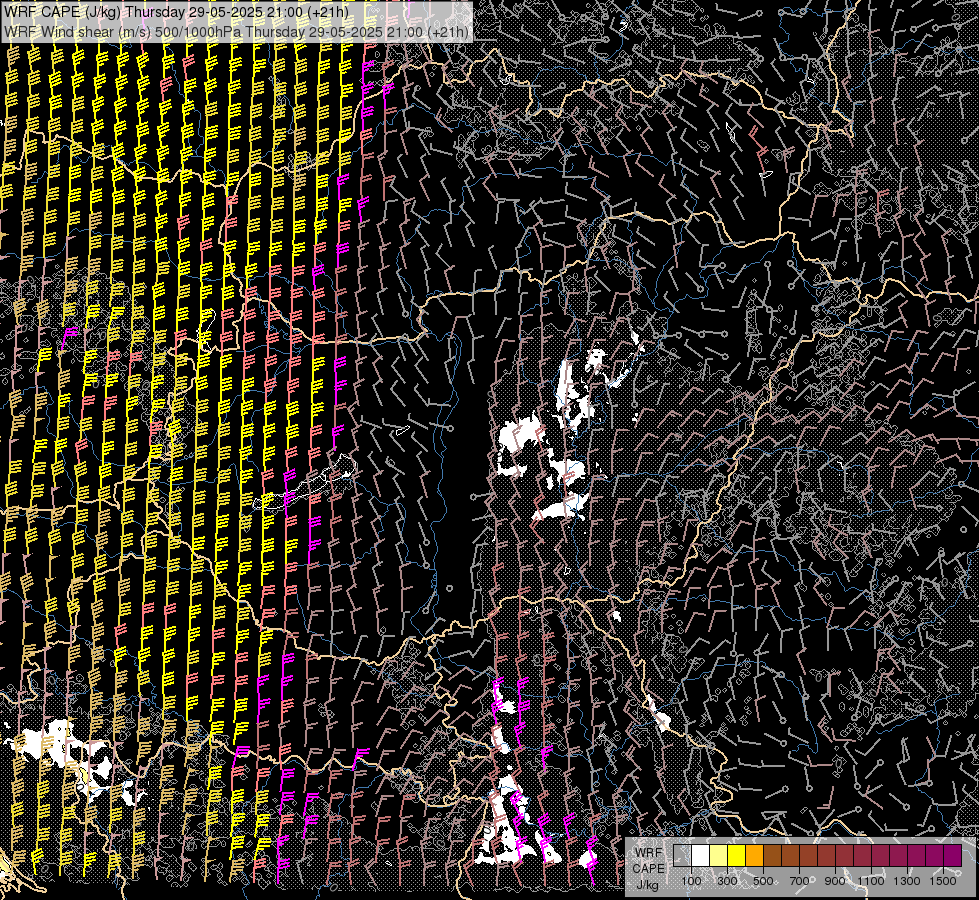Click the 300 legend tick label
This screenshot has height=900, width=979.
coord(727,881)
